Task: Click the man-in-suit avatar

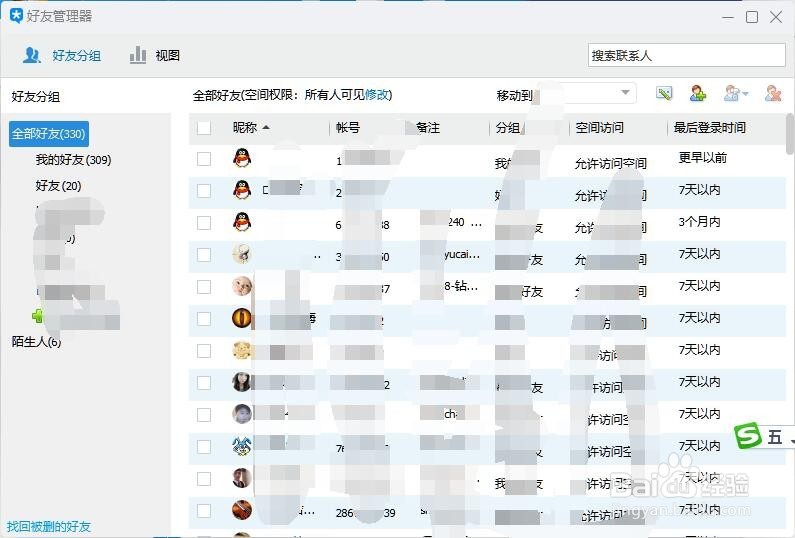Action: tap(242, 478)
